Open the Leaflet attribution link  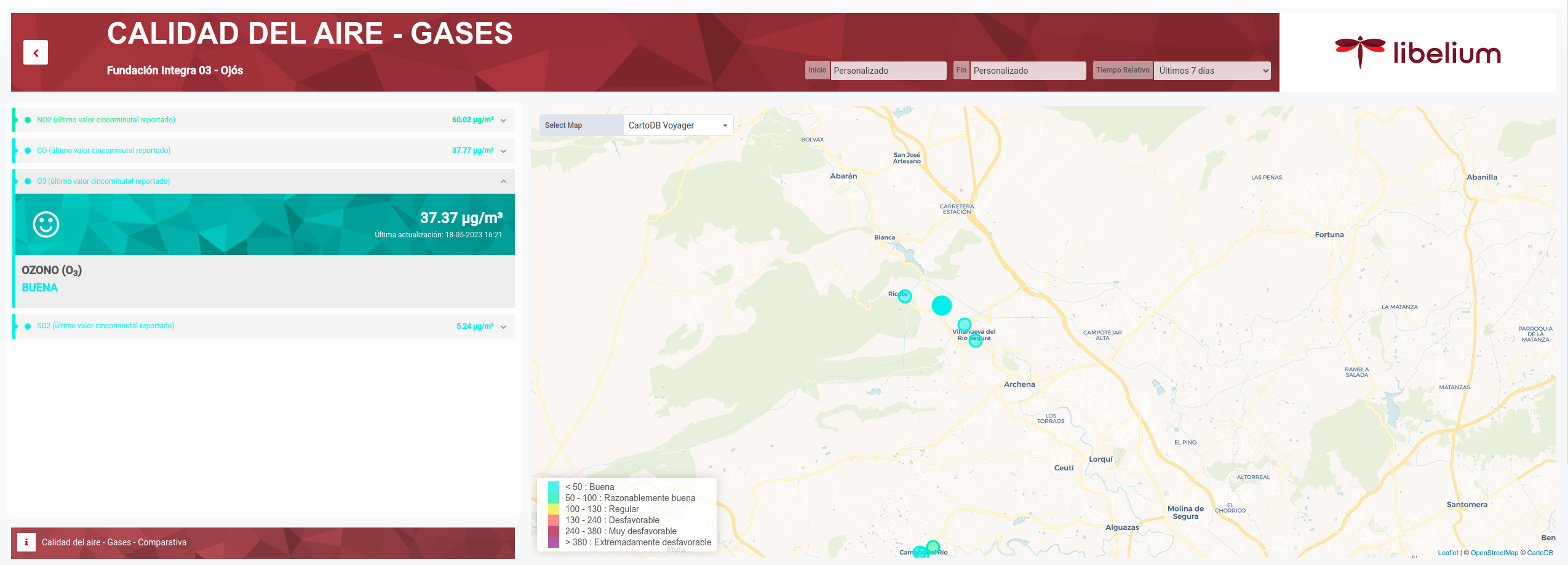pos(1447,553)
